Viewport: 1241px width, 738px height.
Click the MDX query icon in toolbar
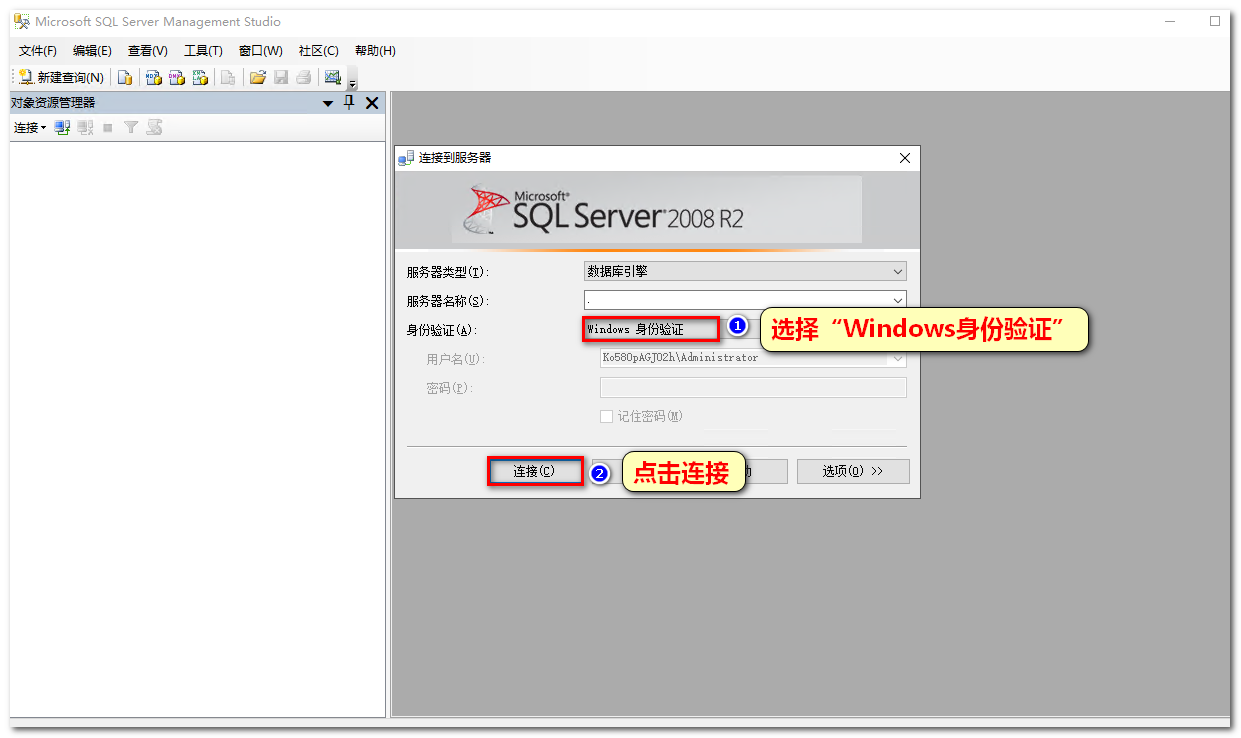[x=153, y=77]
